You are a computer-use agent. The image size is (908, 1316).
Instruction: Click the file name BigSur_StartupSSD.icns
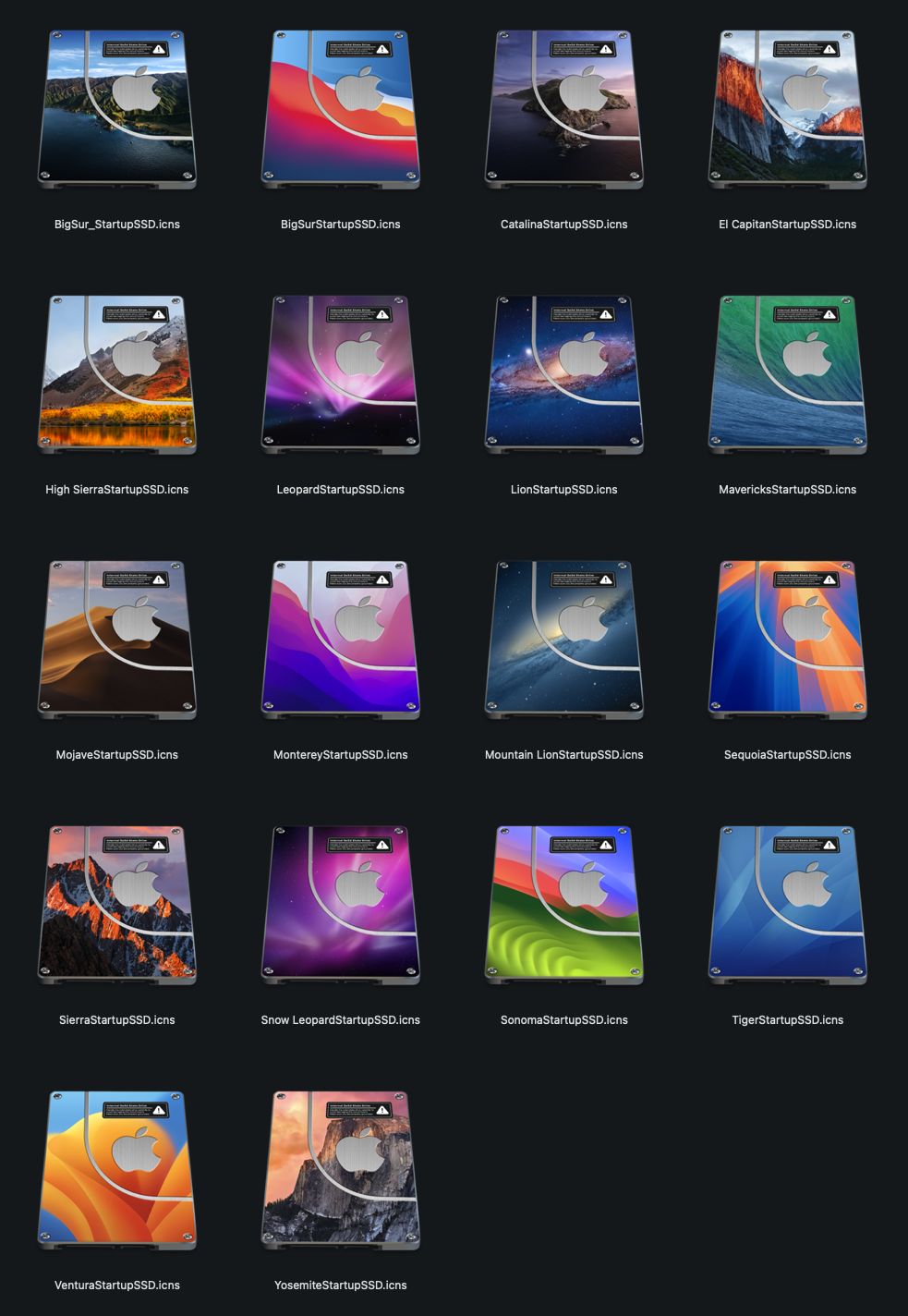pyautogui.click(x=117, y=225)
